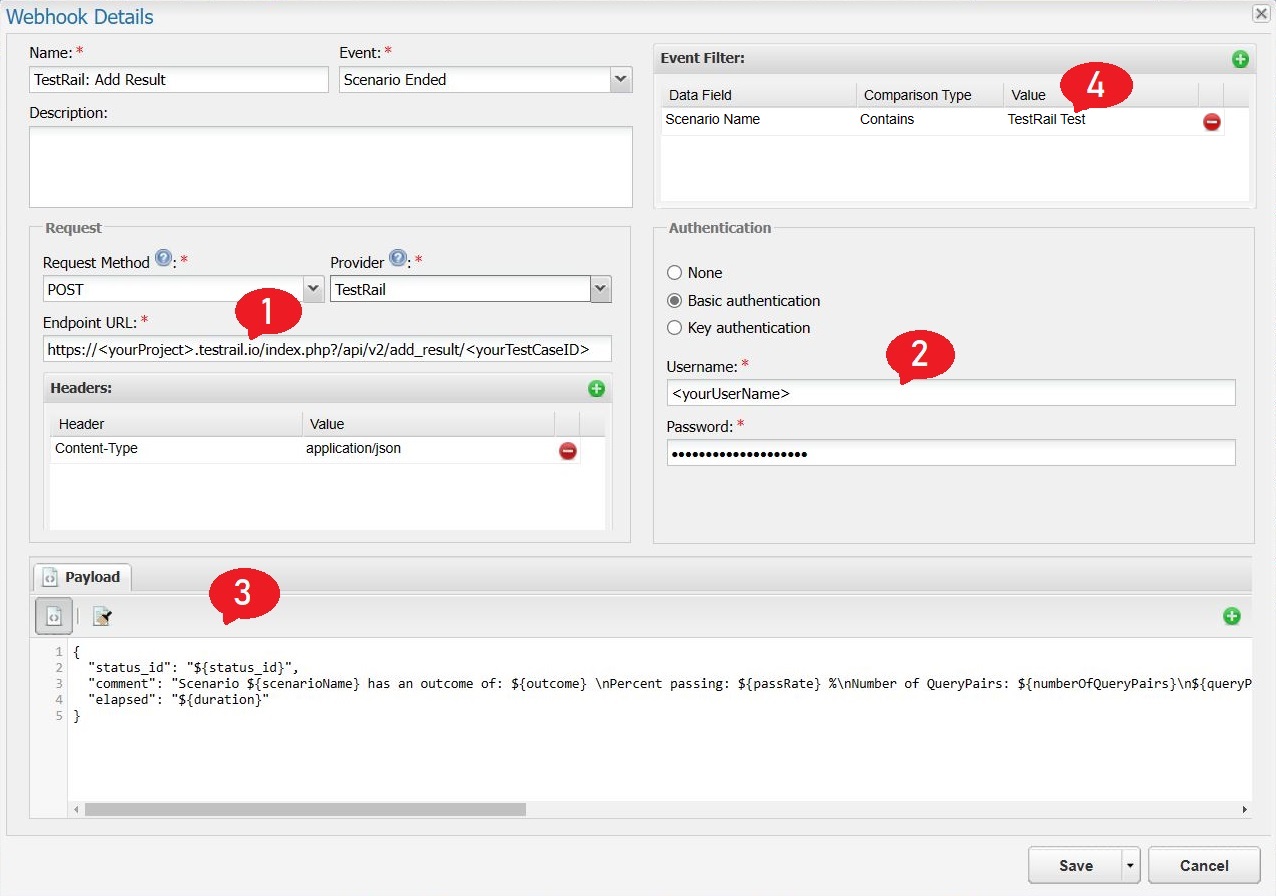
Task: Add a new Event Filter condition
Action: click(x=1240, y=58)
